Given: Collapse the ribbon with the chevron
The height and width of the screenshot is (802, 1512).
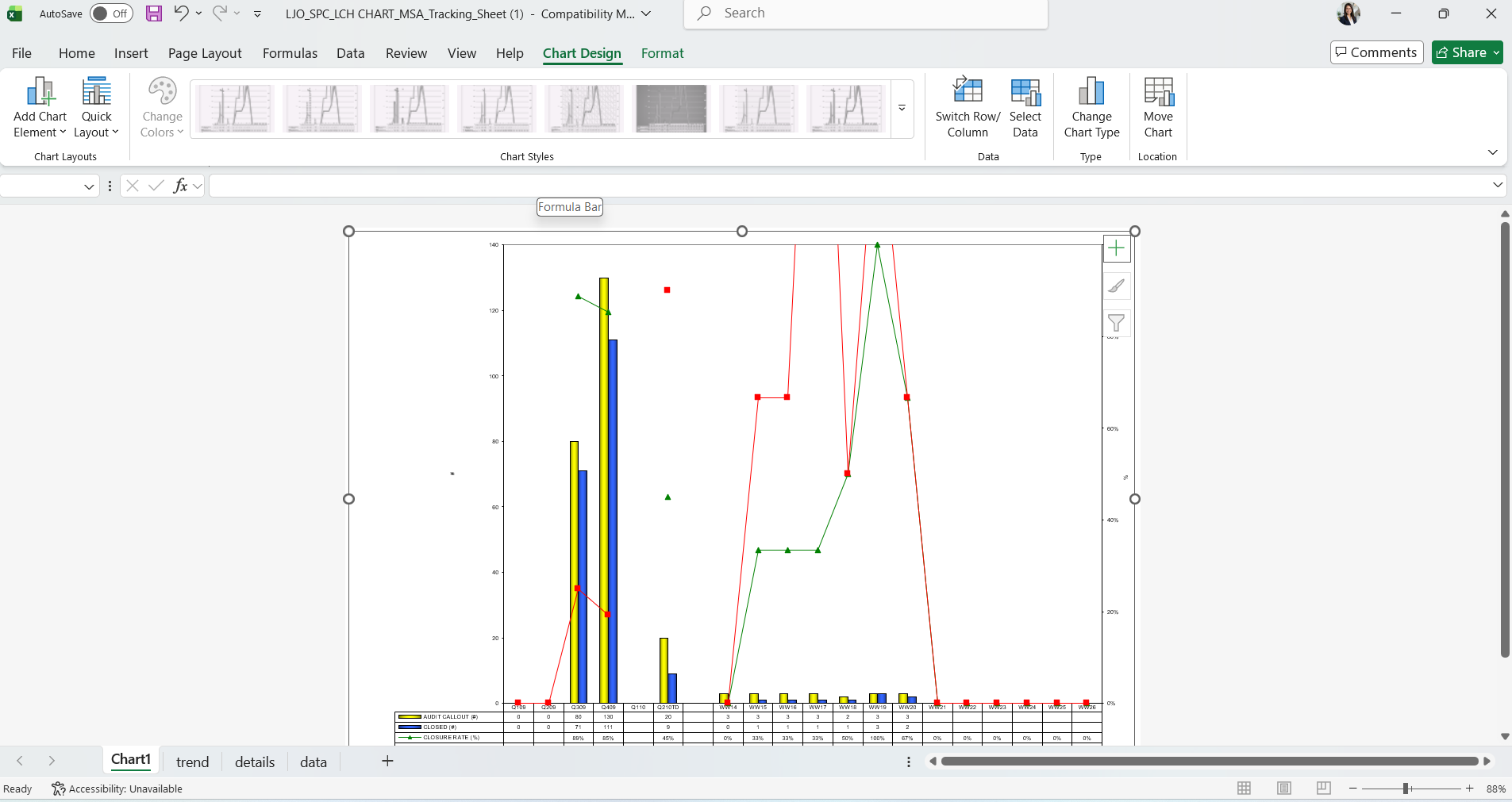Looking at the screenshot, I should [1492, 152].
